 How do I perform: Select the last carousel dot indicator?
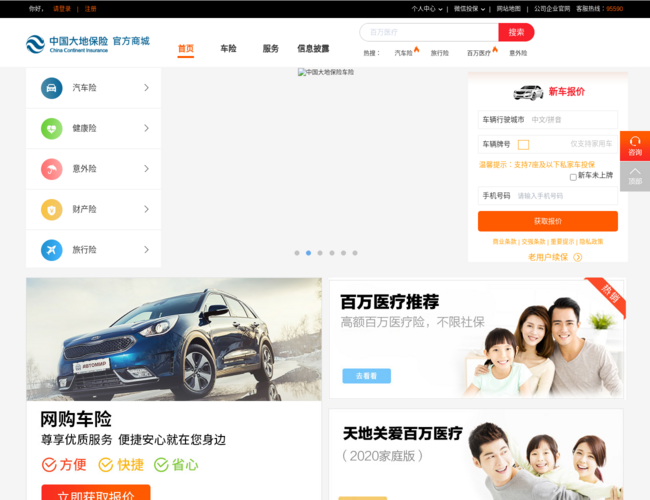(x=355, y=253)
